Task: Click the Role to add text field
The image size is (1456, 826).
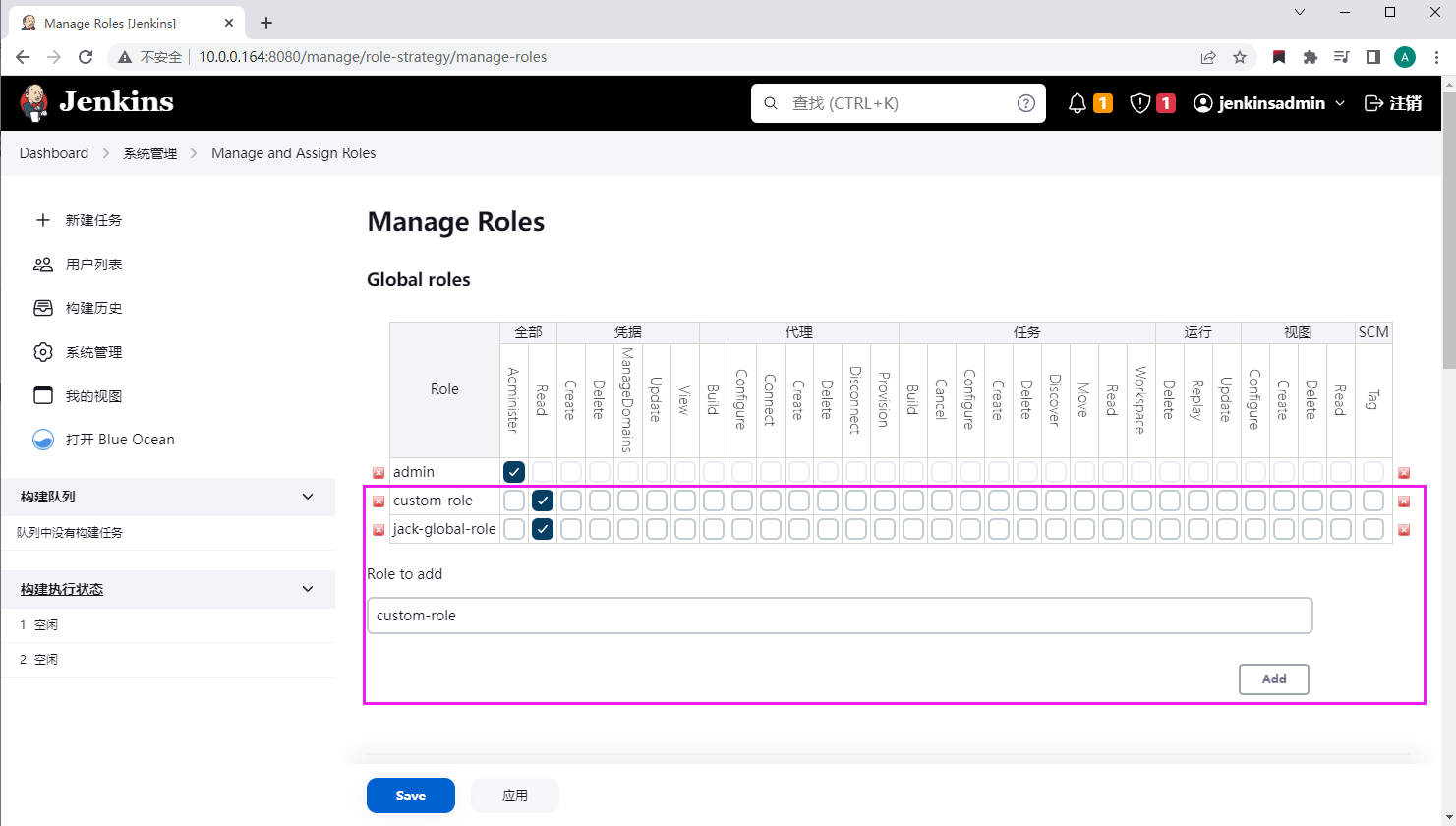Action: (840, 616)
